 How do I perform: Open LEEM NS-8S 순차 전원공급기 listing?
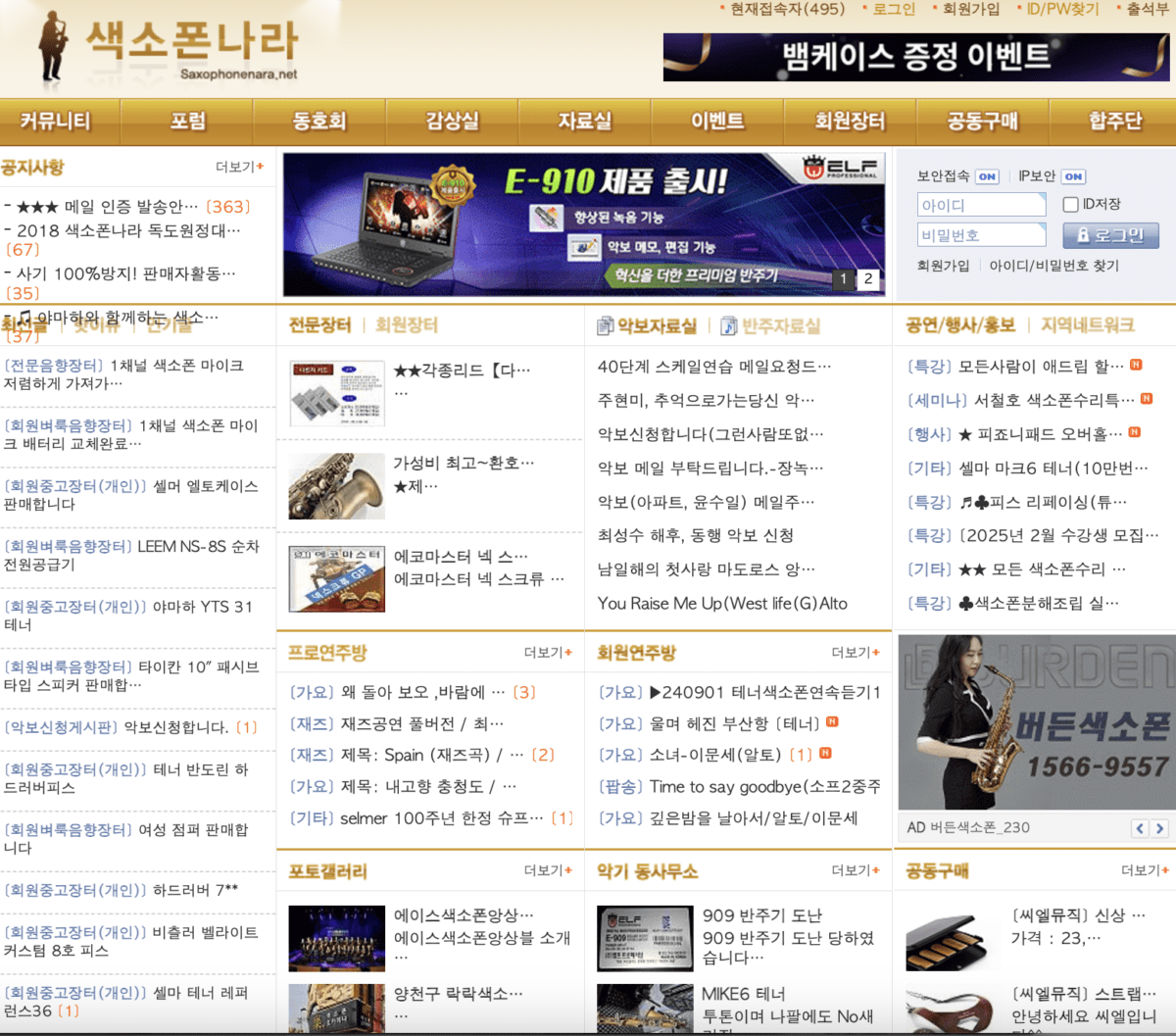coord(131,556)
